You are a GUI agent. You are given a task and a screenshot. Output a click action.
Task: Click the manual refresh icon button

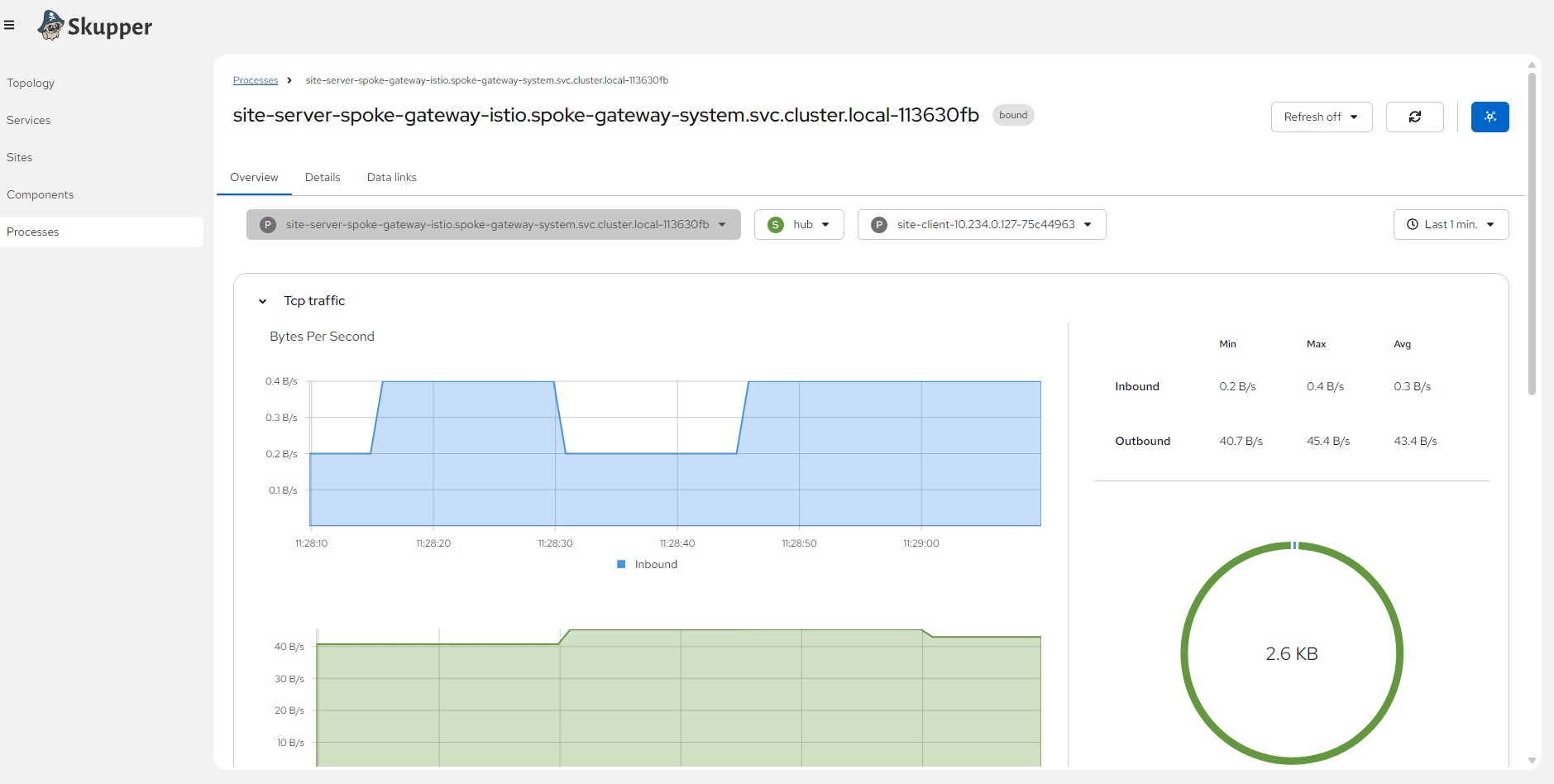tap(1414, 117)
